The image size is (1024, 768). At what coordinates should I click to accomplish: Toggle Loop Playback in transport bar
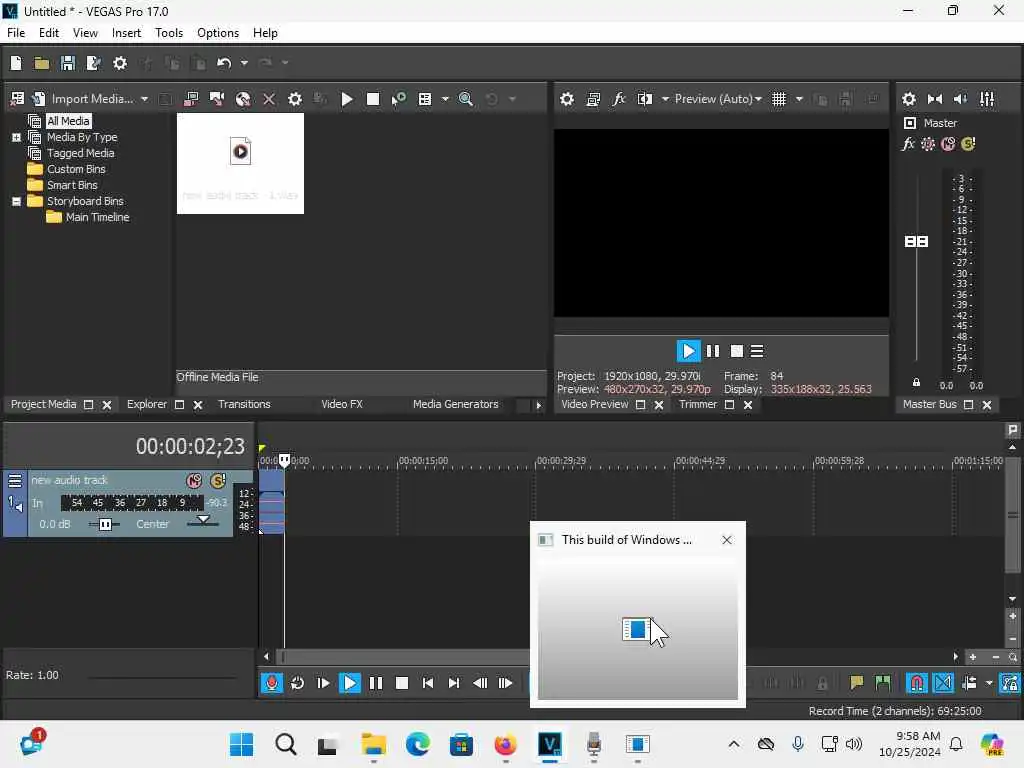(x=297, y=683)
